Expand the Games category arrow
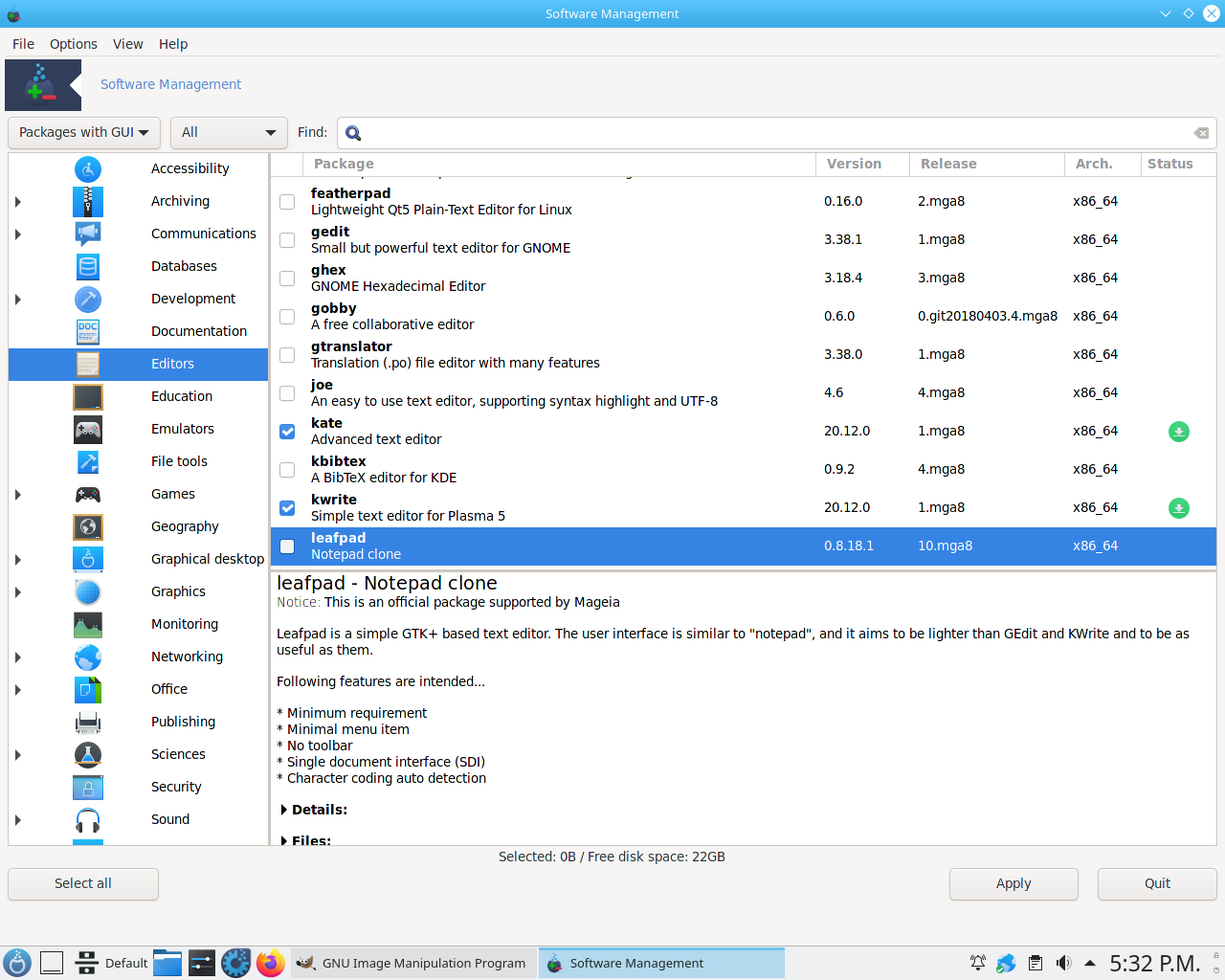This screenshot has height=980, width=1225. pos(18,495)
